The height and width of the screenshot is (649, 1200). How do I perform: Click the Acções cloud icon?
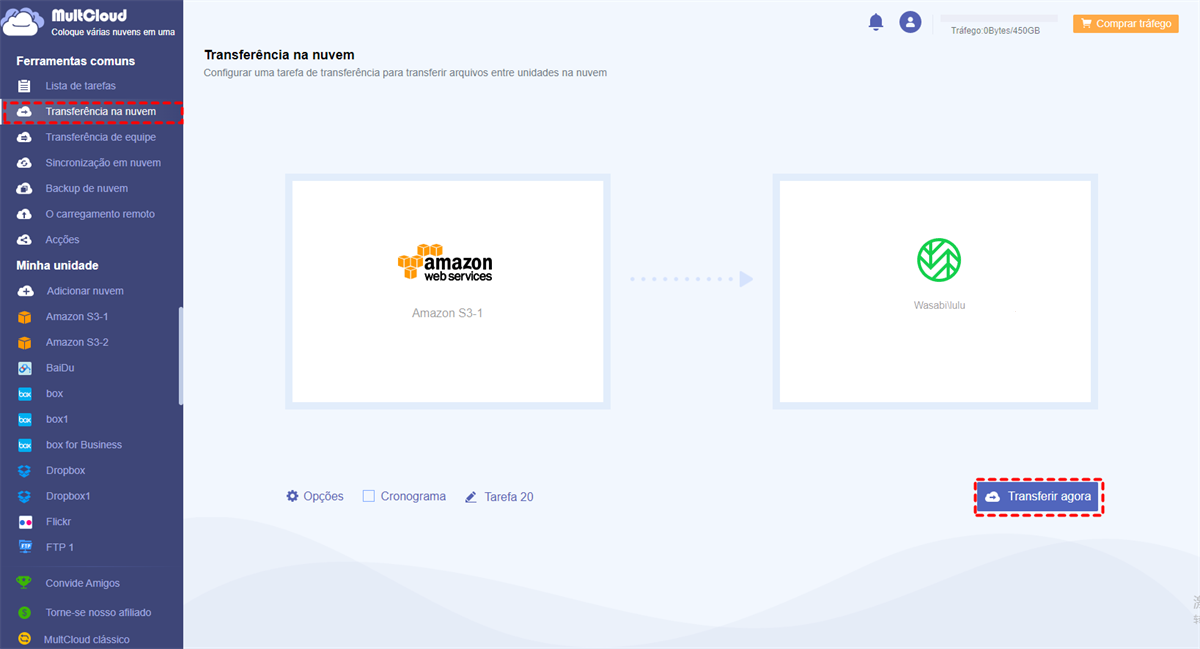24,240
